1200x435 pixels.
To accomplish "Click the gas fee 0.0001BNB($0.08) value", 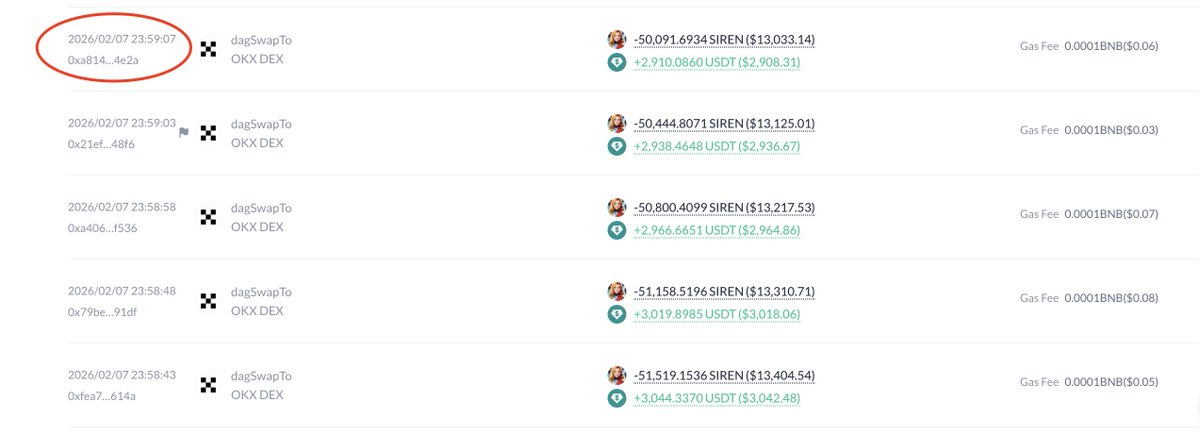I will click(x=1111, y=298).
